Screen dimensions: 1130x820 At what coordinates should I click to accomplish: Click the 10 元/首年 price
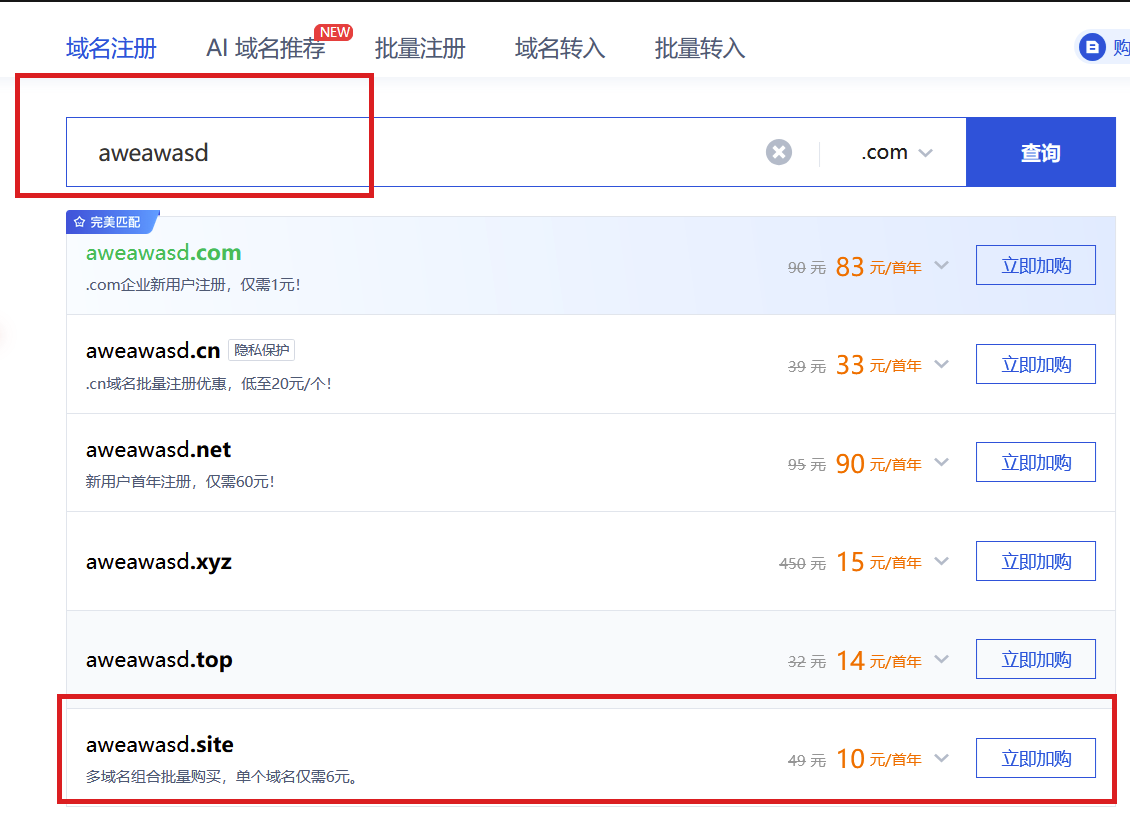click(x=878, y=759)
